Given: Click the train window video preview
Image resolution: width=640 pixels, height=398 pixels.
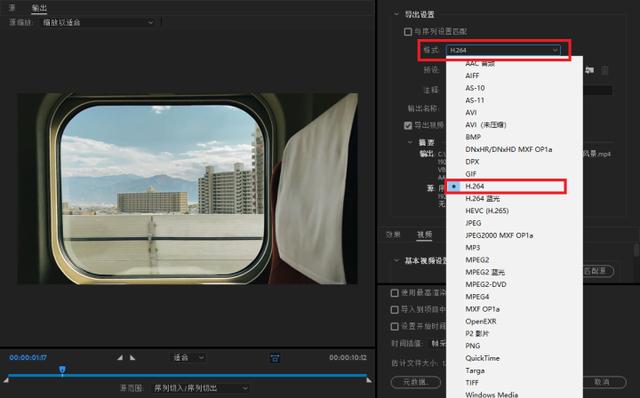Looking at the screenshot, I should [x=188, y=189].
